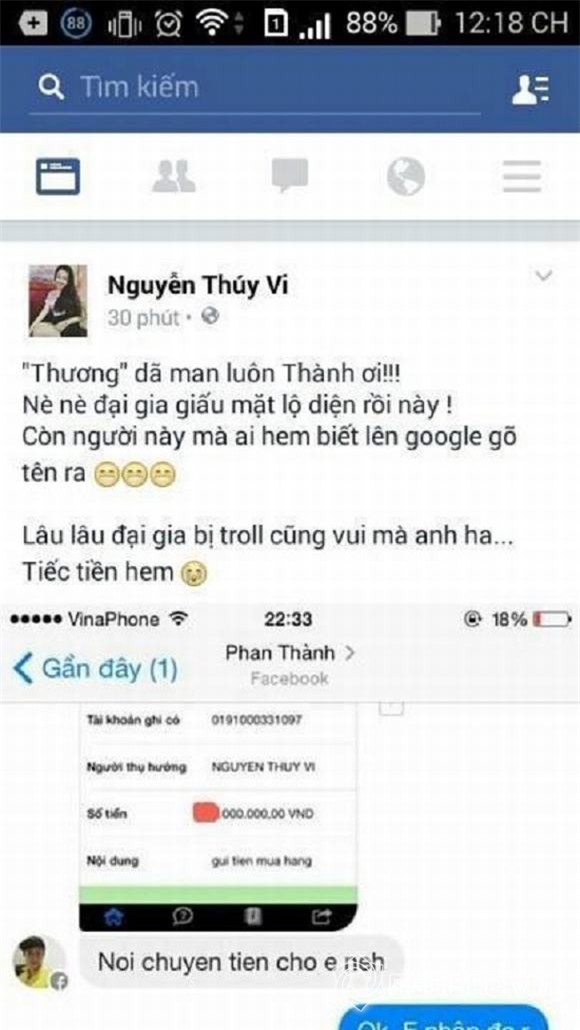Viewport: 580px width, 1030px height.
Task: Tap the search magnifier icon
Action: (x=51, y=87)
